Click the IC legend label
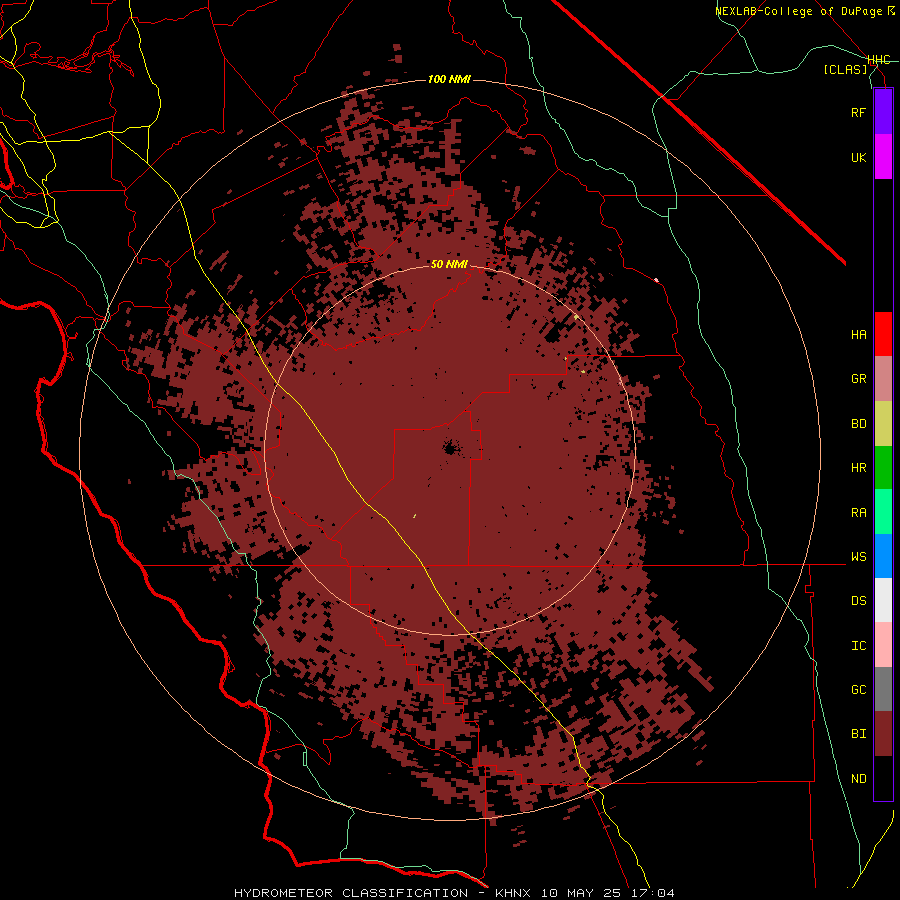Viewport: 900px width, 900px height. 858,645
